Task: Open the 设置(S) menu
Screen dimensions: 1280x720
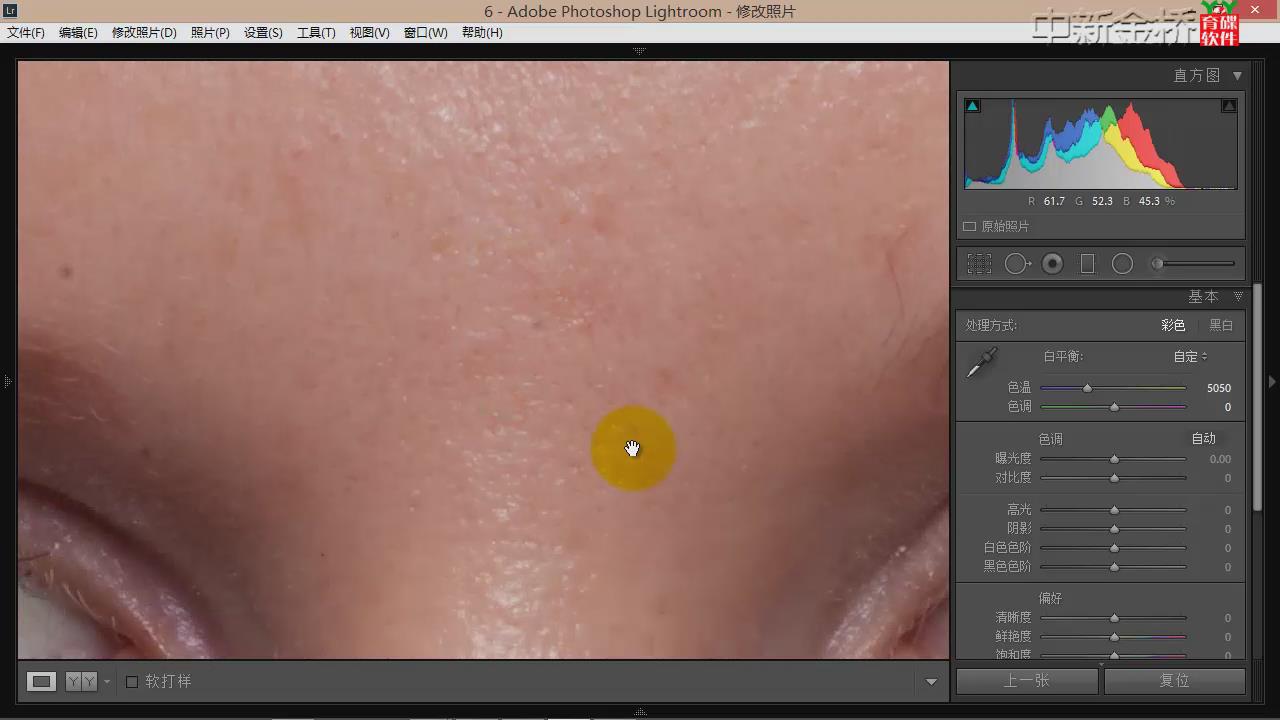Action: pos(263,32)
